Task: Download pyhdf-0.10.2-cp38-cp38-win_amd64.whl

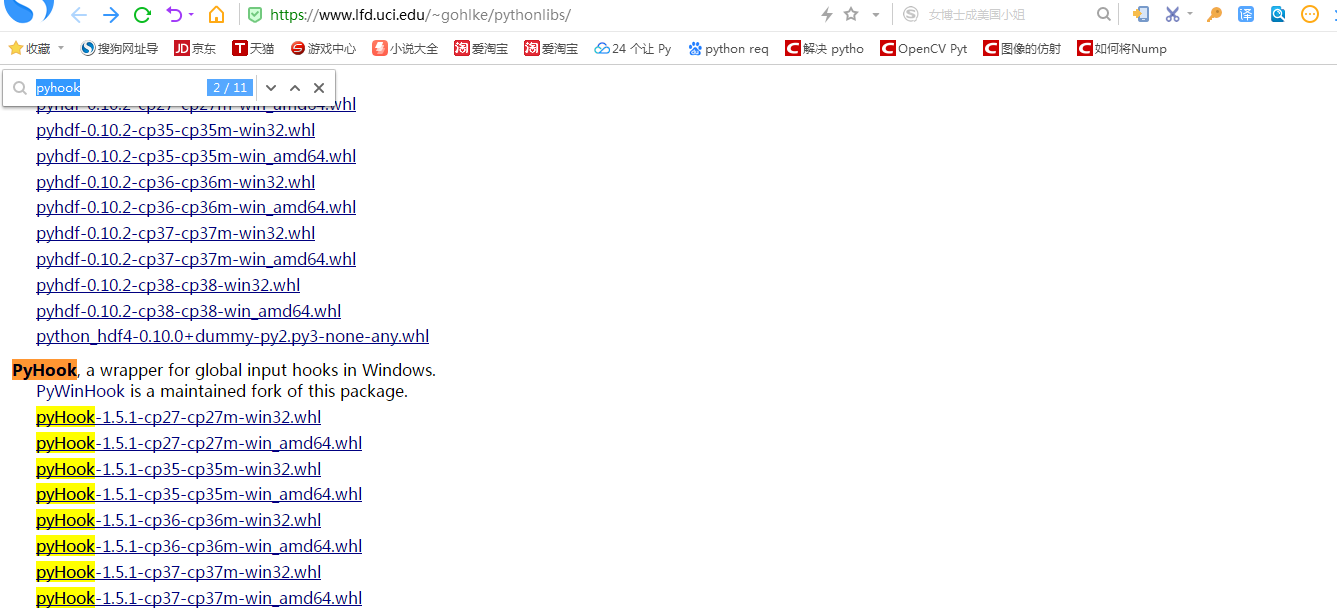Action: 189,311
